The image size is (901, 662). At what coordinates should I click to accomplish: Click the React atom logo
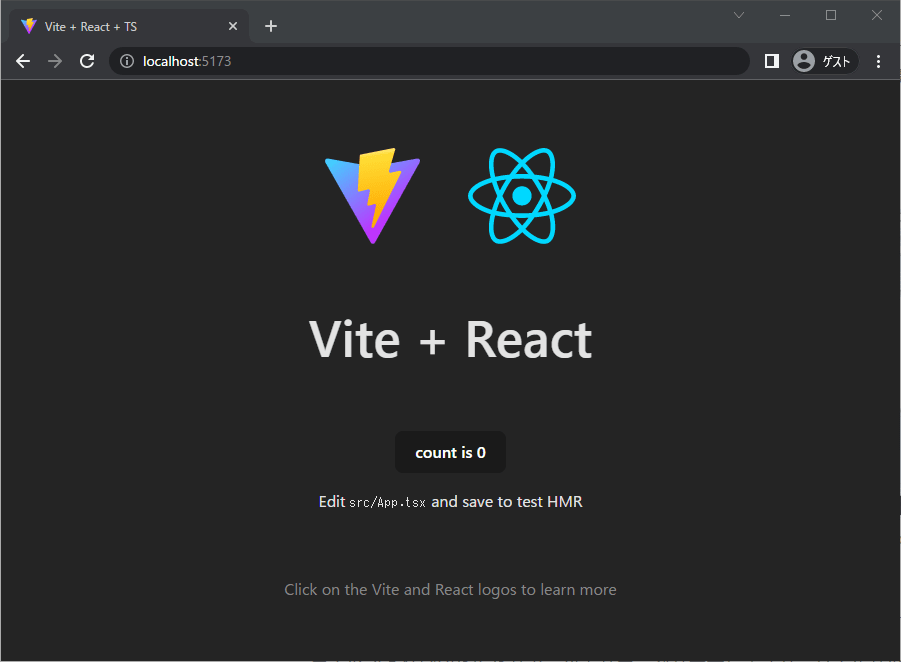pyautogui.click(x=521, y=195)
